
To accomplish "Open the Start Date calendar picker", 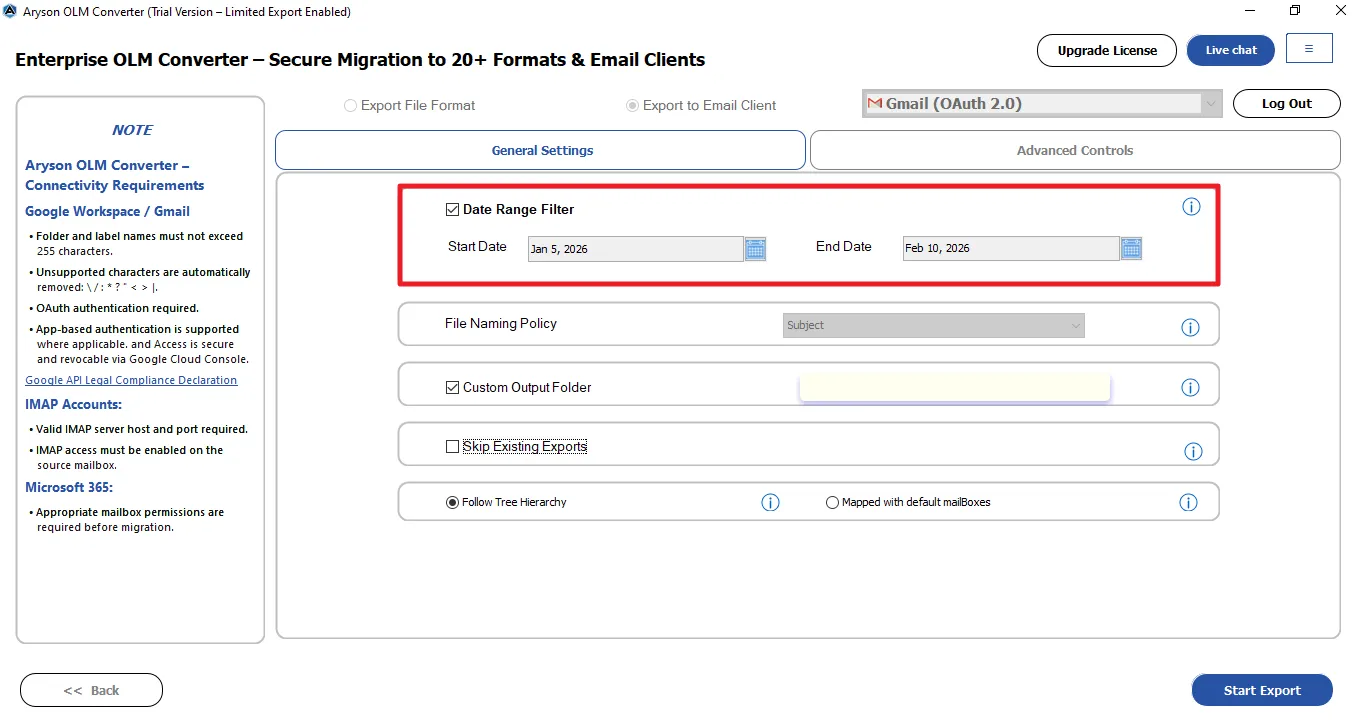I will tap(755, 249).
